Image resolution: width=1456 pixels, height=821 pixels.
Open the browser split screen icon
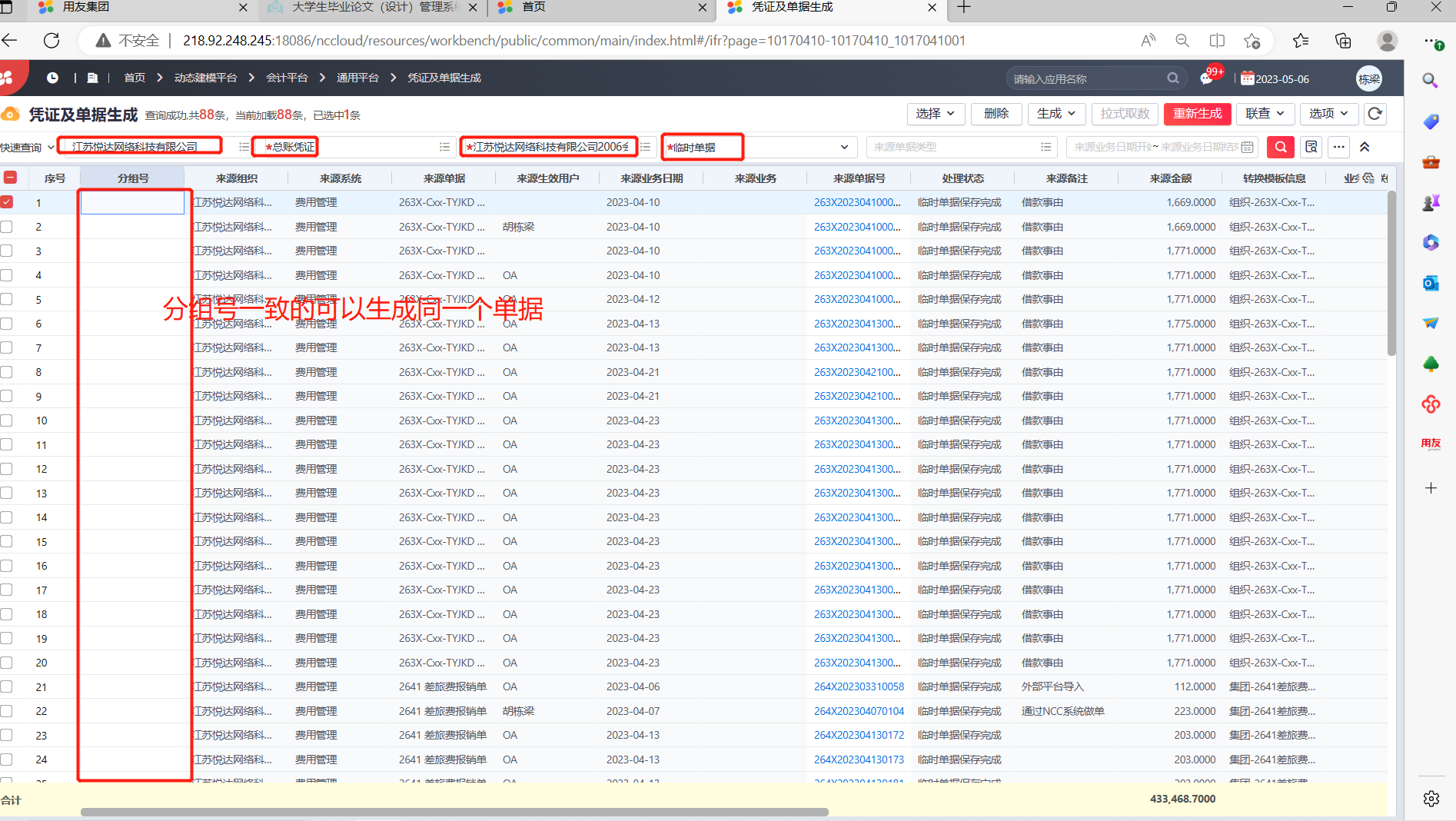pyautogui.click(x=1217, y=41)
